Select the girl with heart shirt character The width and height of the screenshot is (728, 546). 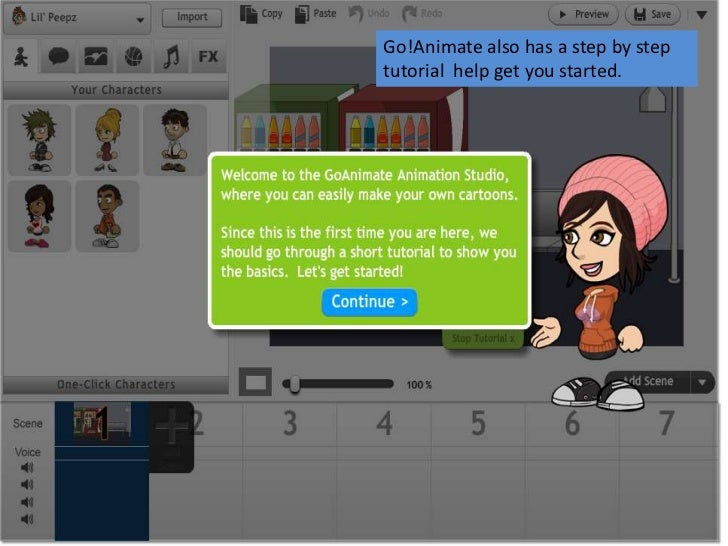(39, 216)
